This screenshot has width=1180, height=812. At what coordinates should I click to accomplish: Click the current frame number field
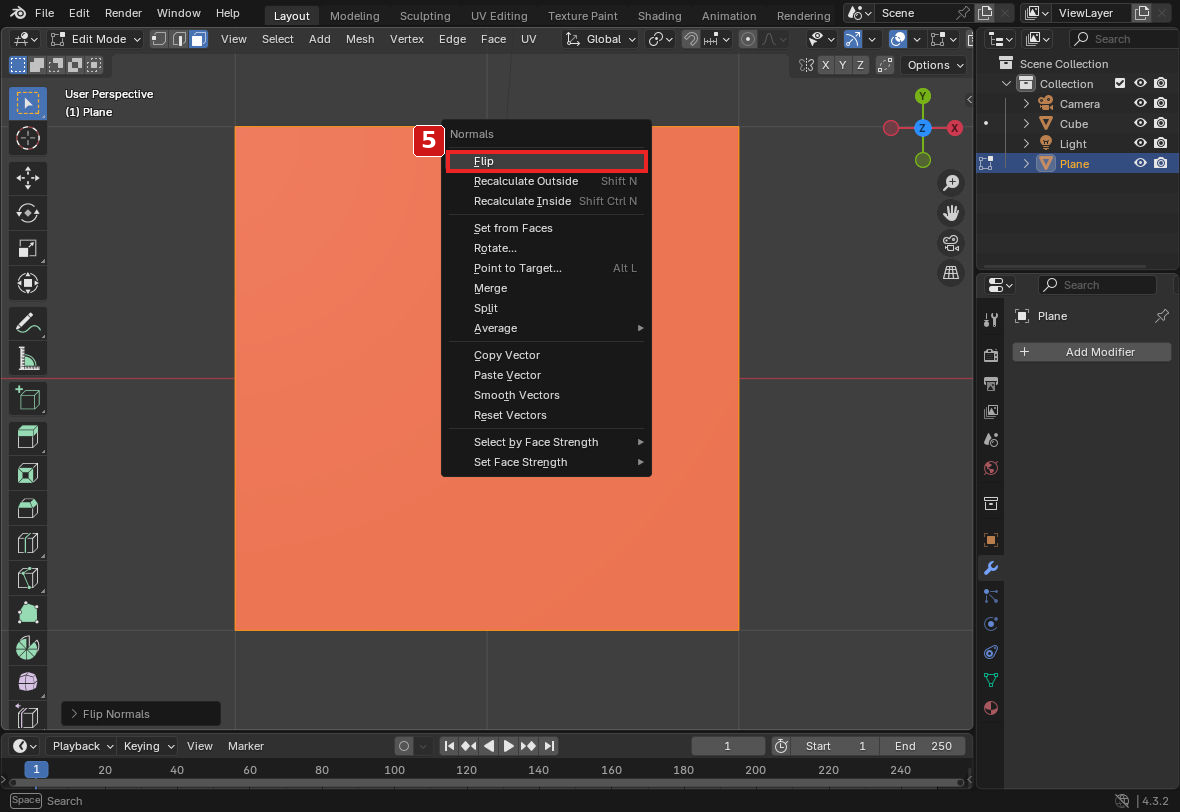(728, 747)
